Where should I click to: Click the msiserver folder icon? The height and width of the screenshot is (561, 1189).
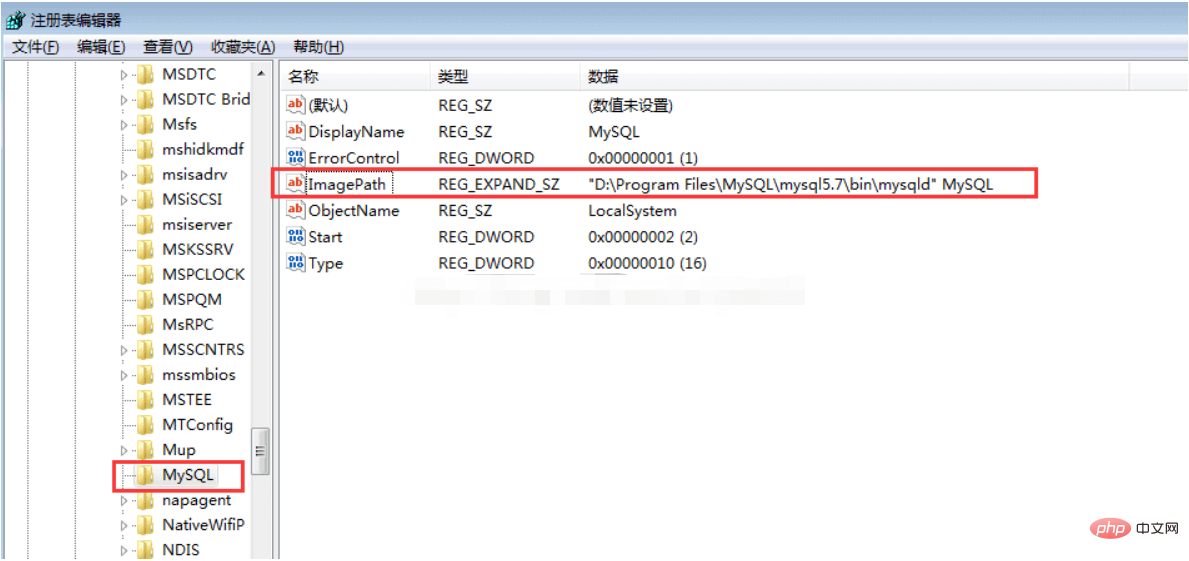click(x=145, y=224)
